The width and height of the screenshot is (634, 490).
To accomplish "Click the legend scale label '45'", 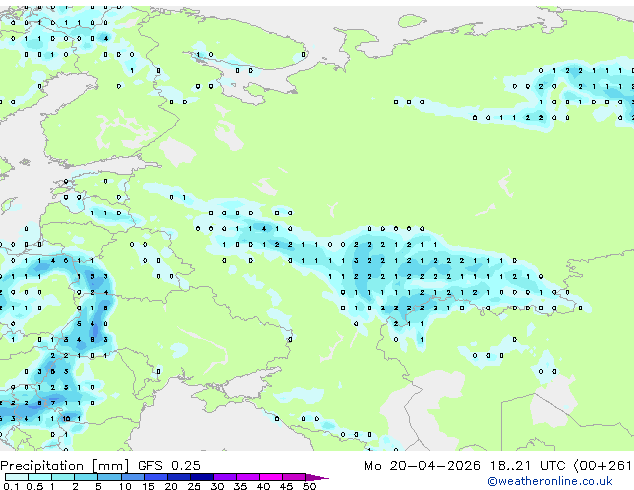I will click(x=286, y=486).
